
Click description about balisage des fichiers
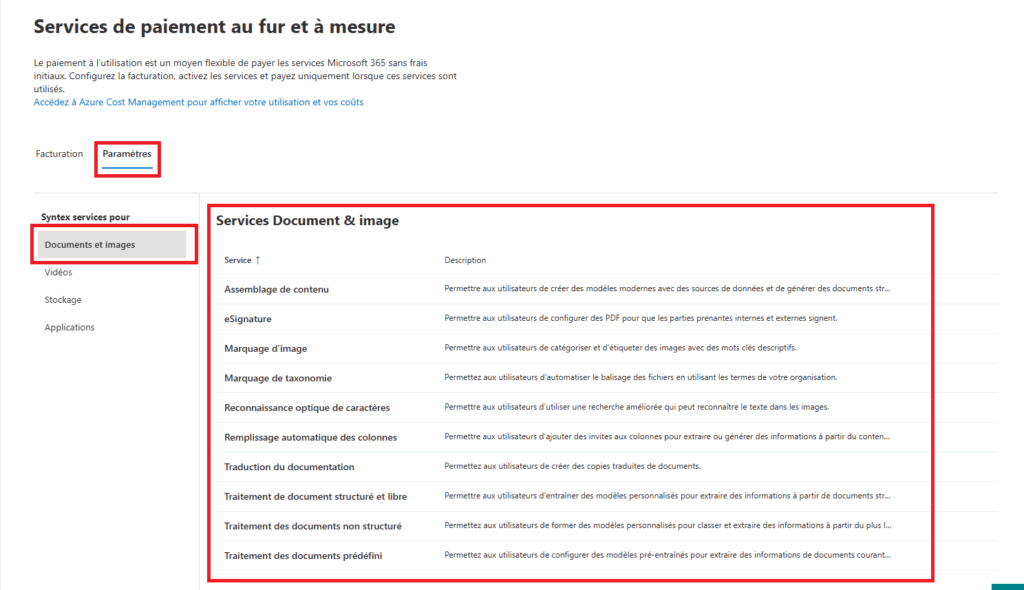click(x=641, y=377)
